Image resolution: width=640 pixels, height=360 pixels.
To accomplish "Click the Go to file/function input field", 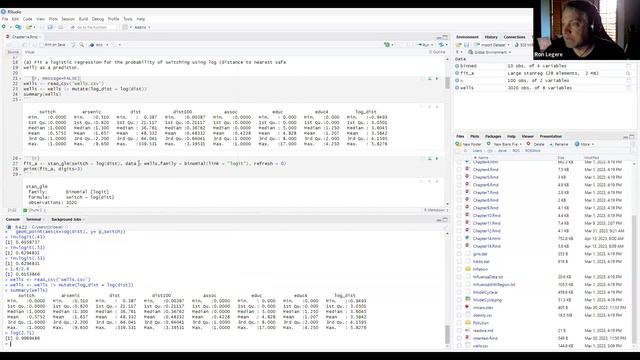I will [93, 27].
